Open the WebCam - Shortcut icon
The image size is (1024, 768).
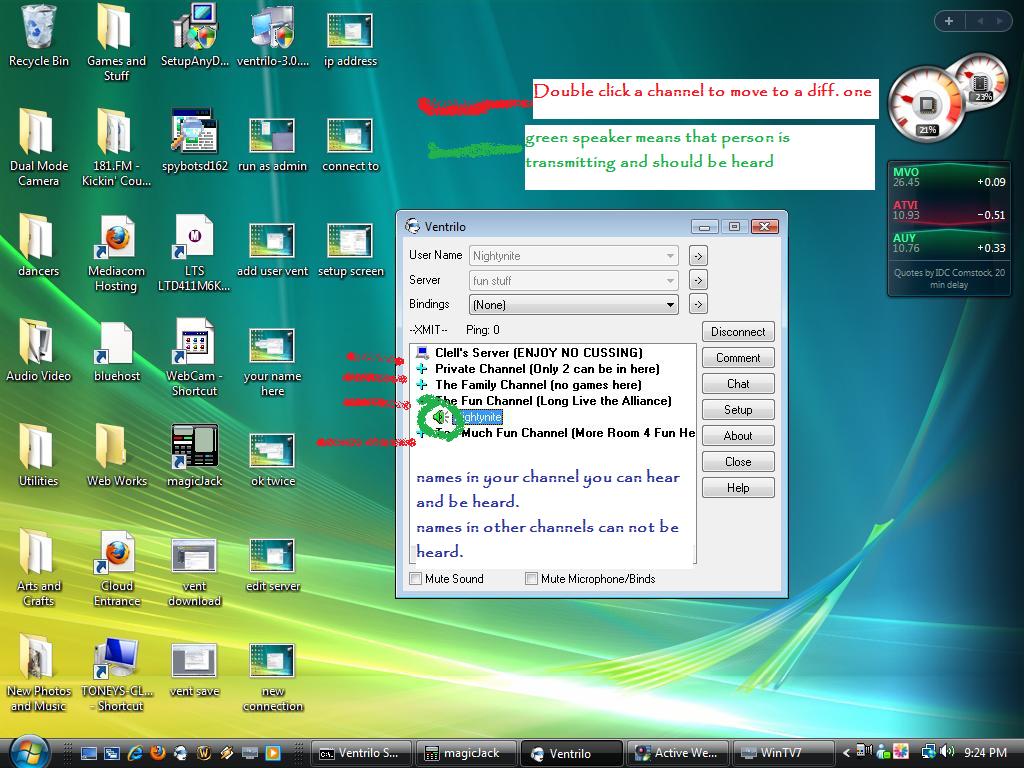195,357
